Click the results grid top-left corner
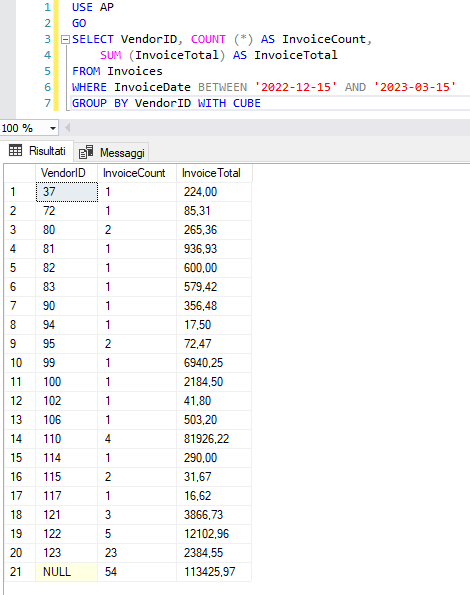 click(x=20, y=173)
